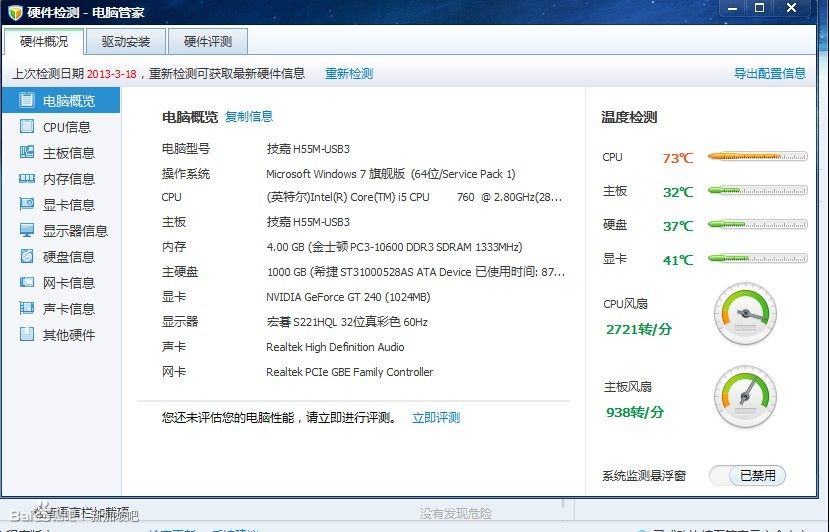The width and height of the screenshot is (830, 532).
Task: Click the 电脑管家 shield logo in title bar
Action: click(15, 12)
